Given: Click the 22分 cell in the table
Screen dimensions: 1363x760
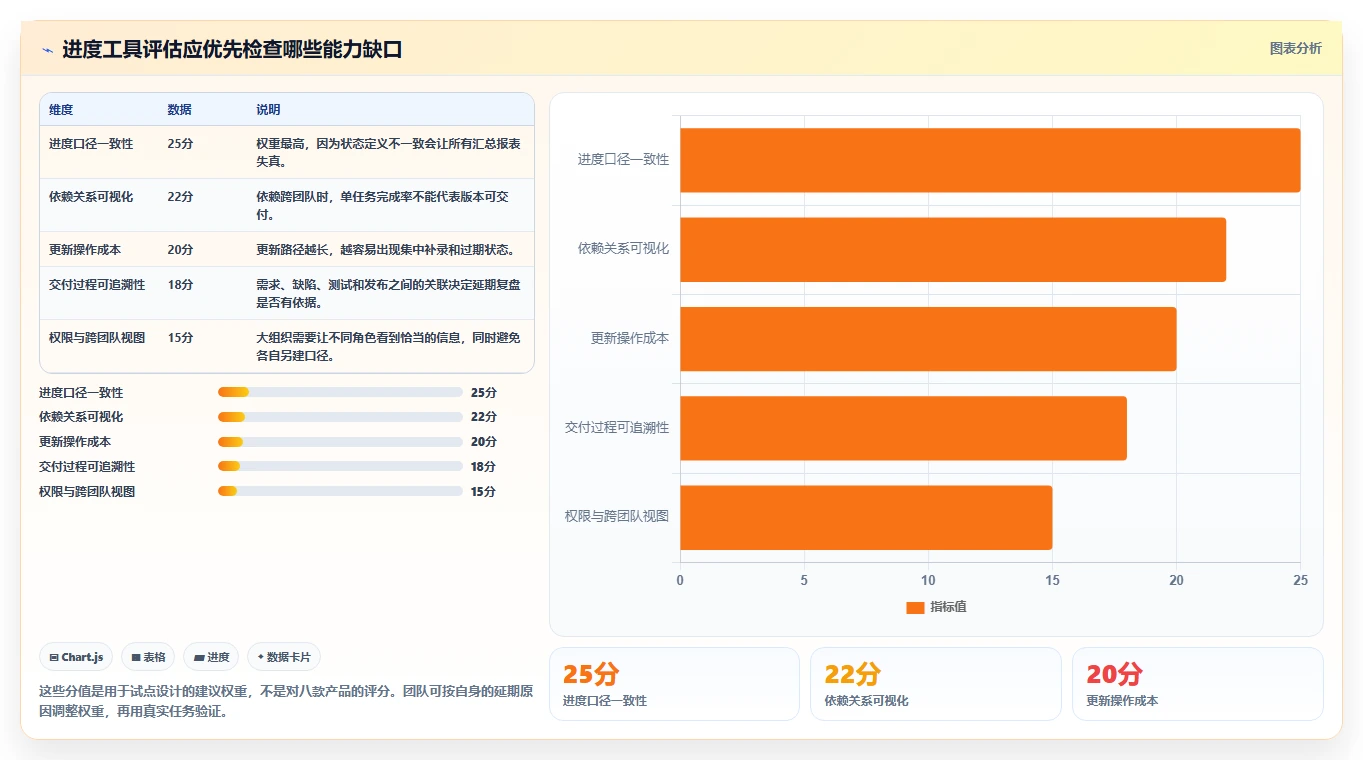Looking at the screenshot, I should tap(180, 197).
